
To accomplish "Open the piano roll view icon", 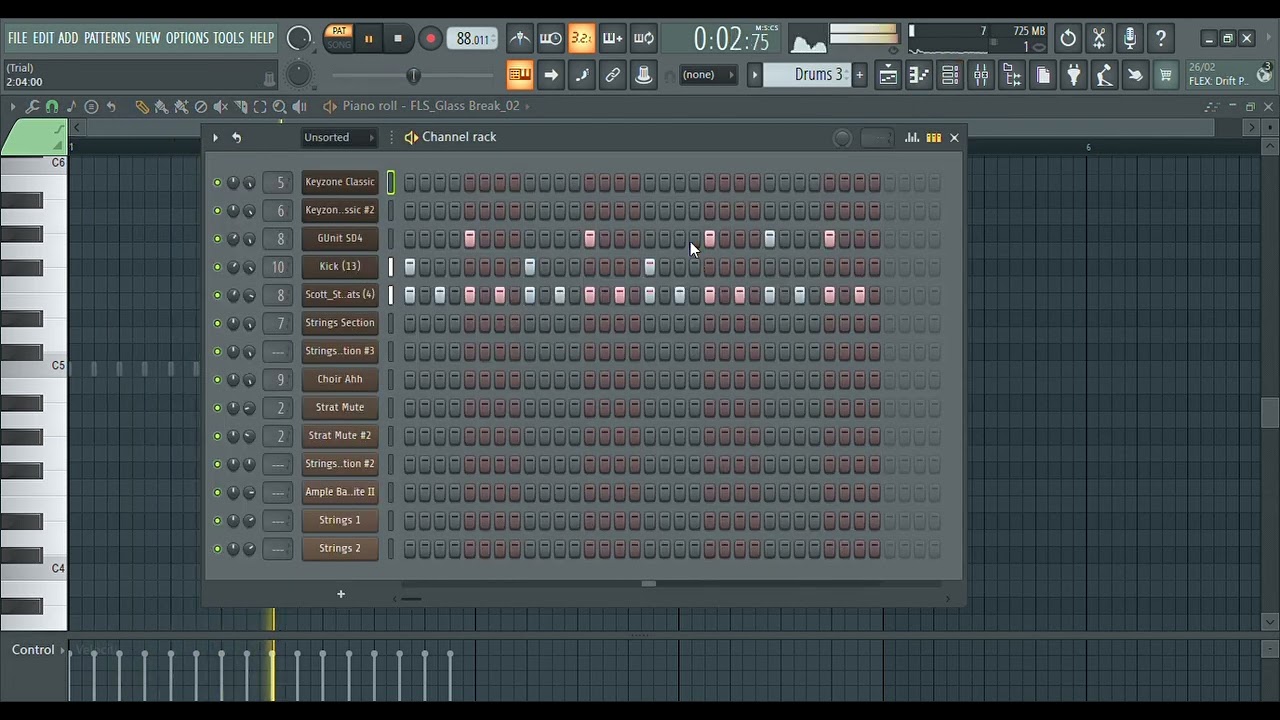I will (x=919, y=75).
